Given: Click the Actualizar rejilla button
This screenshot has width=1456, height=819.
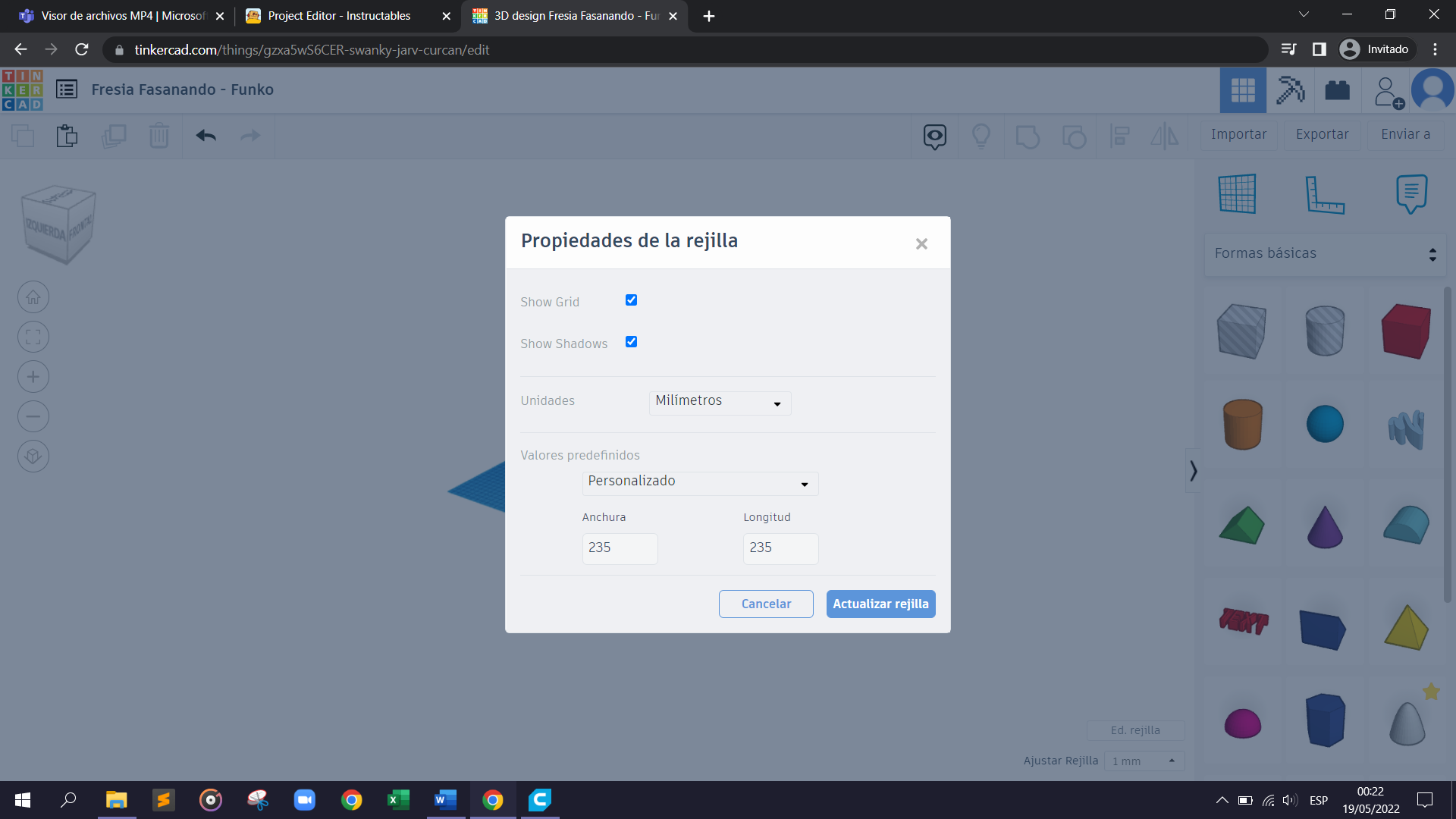Looking at the screenshot, I should tap(880, 604).
